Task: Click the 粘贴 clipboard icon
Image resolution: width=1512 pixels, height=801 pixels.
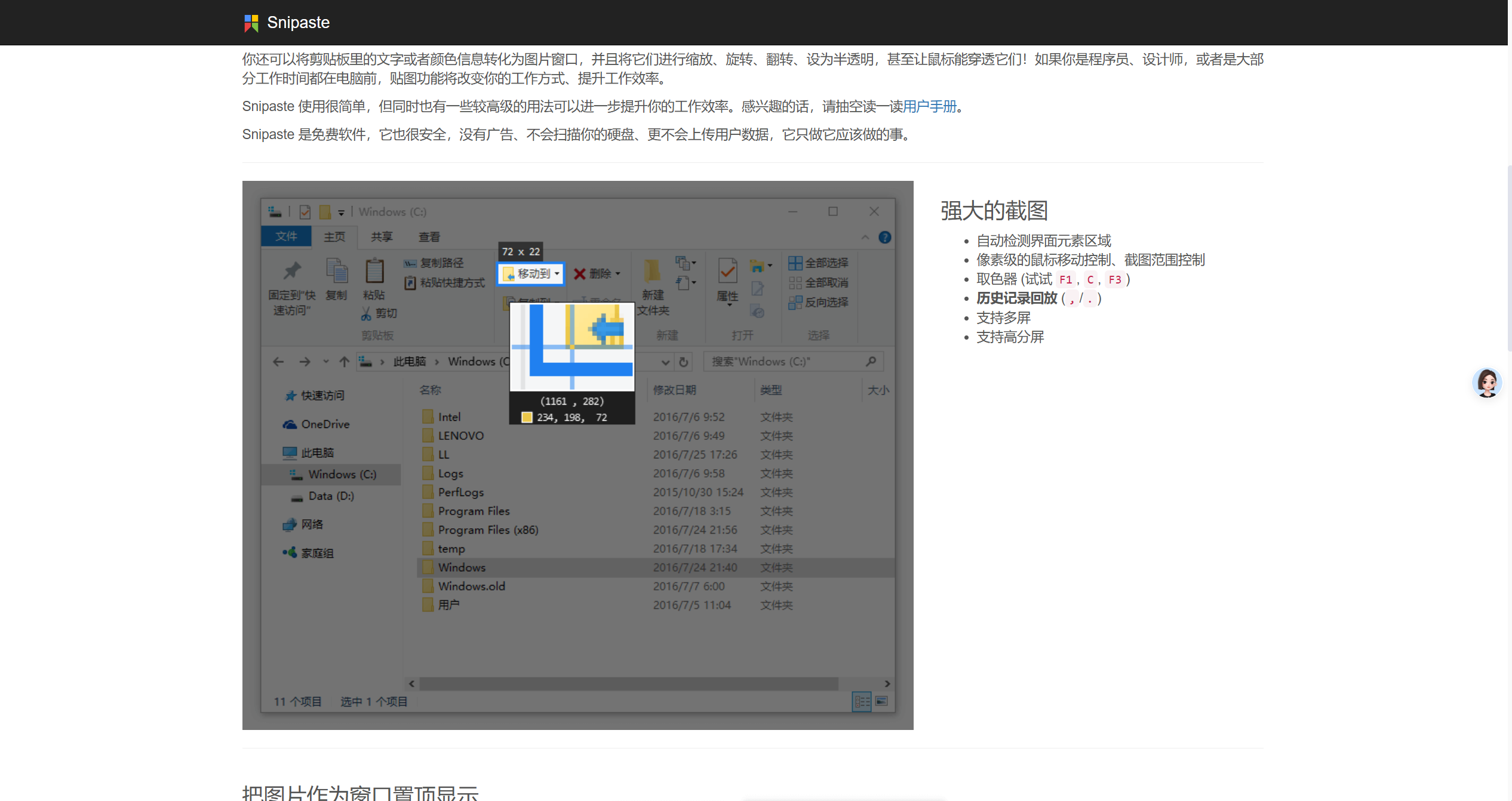Action: click(x=374, y=272)
